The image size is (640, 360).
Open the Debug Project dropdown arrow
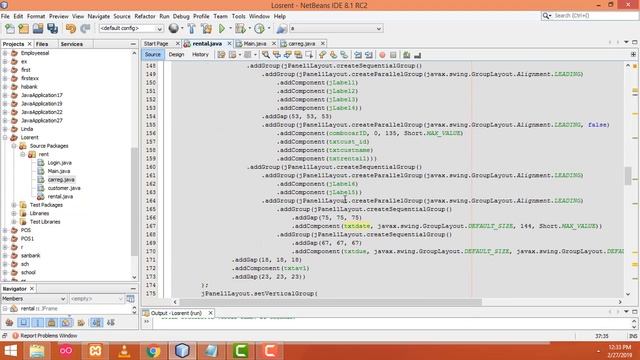[249, 29]
